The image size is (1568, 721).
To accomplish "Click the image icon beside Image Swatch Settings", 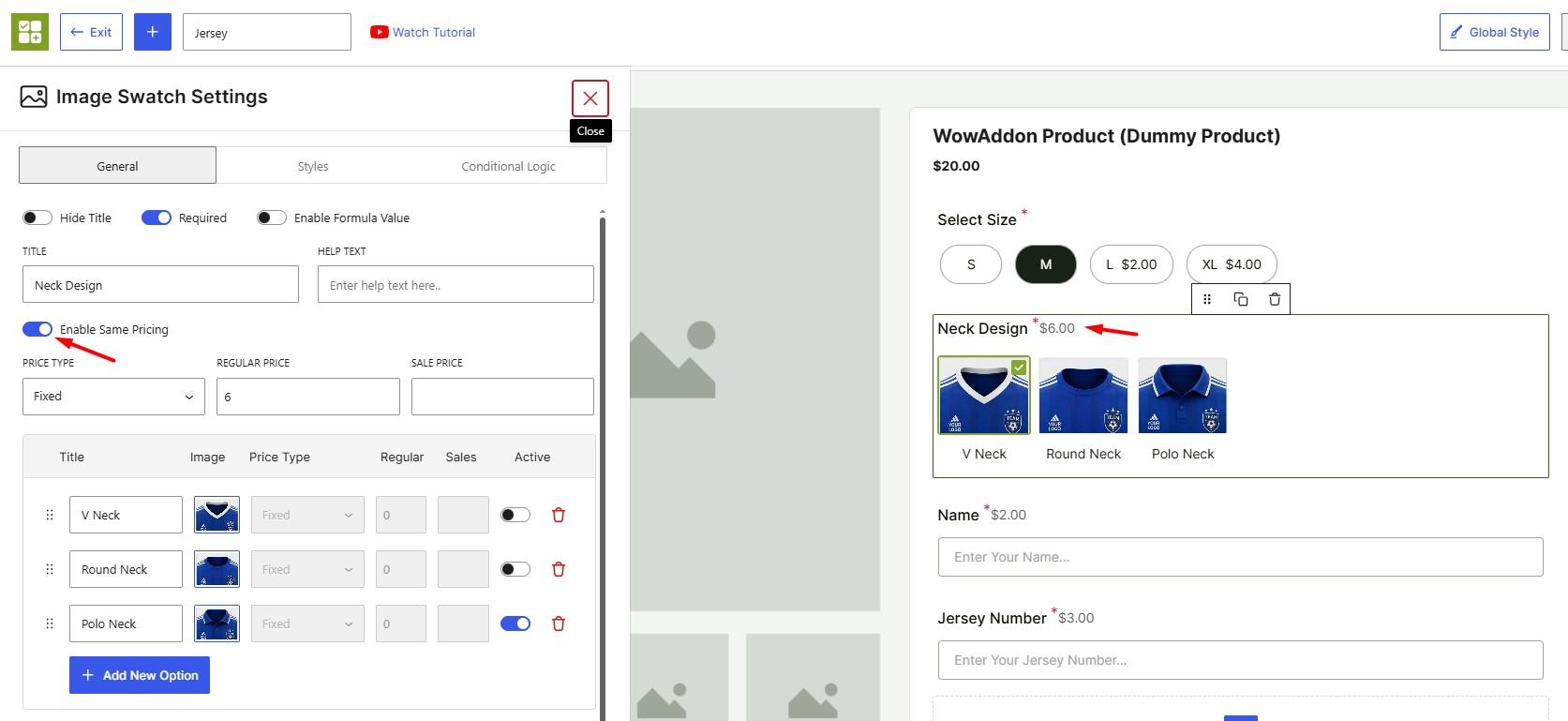I will (34, 97).
